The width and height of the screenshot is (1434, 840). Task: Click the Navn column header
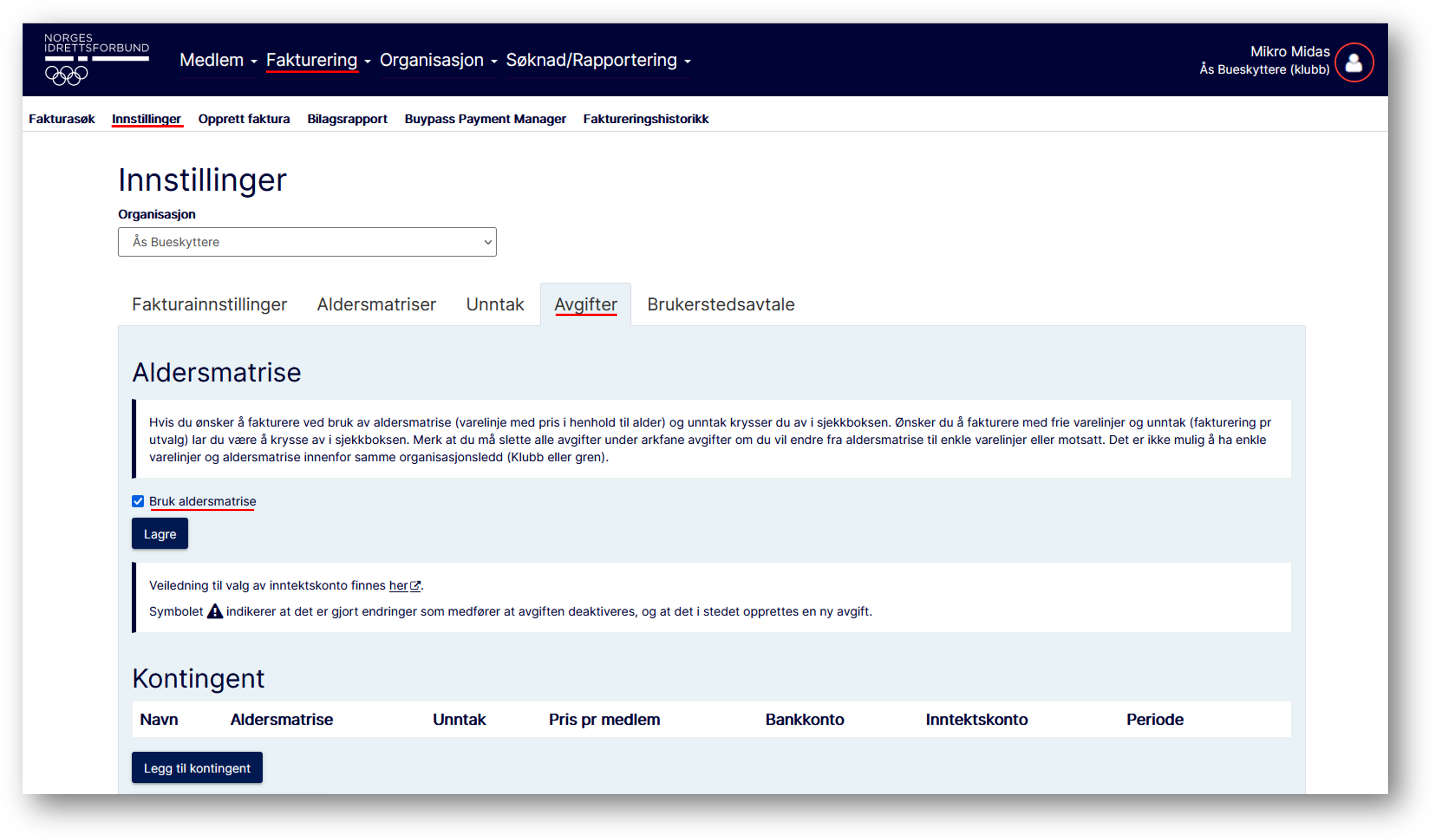click(159, 719)
